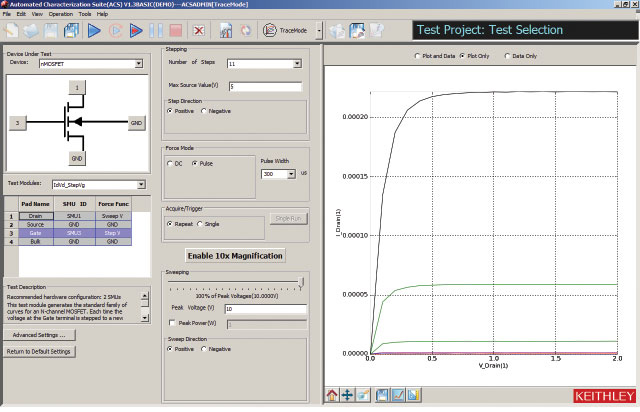Open the Test Modules dropdown
The image size is (640, 412).
141,185
